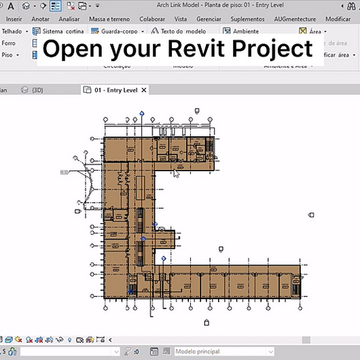Open the default 3D view house icon

tap(27, 6)
